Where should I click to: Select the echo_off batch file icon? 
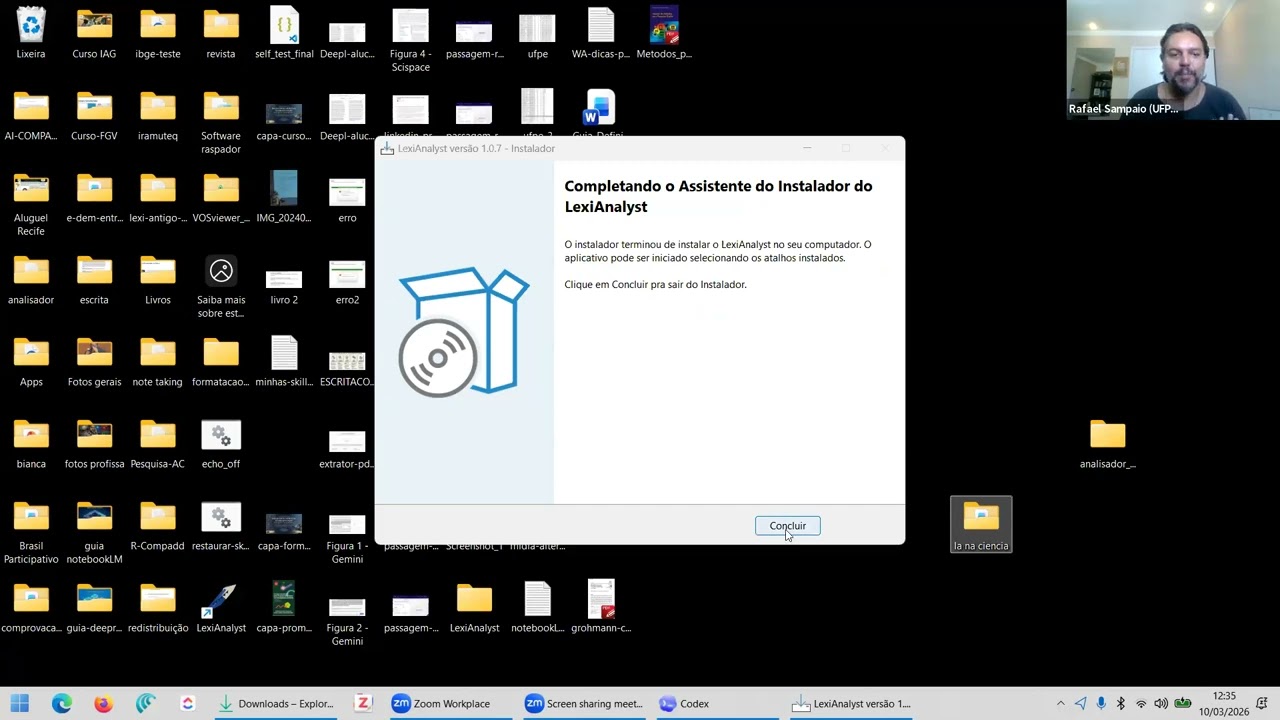pos(221,443)
